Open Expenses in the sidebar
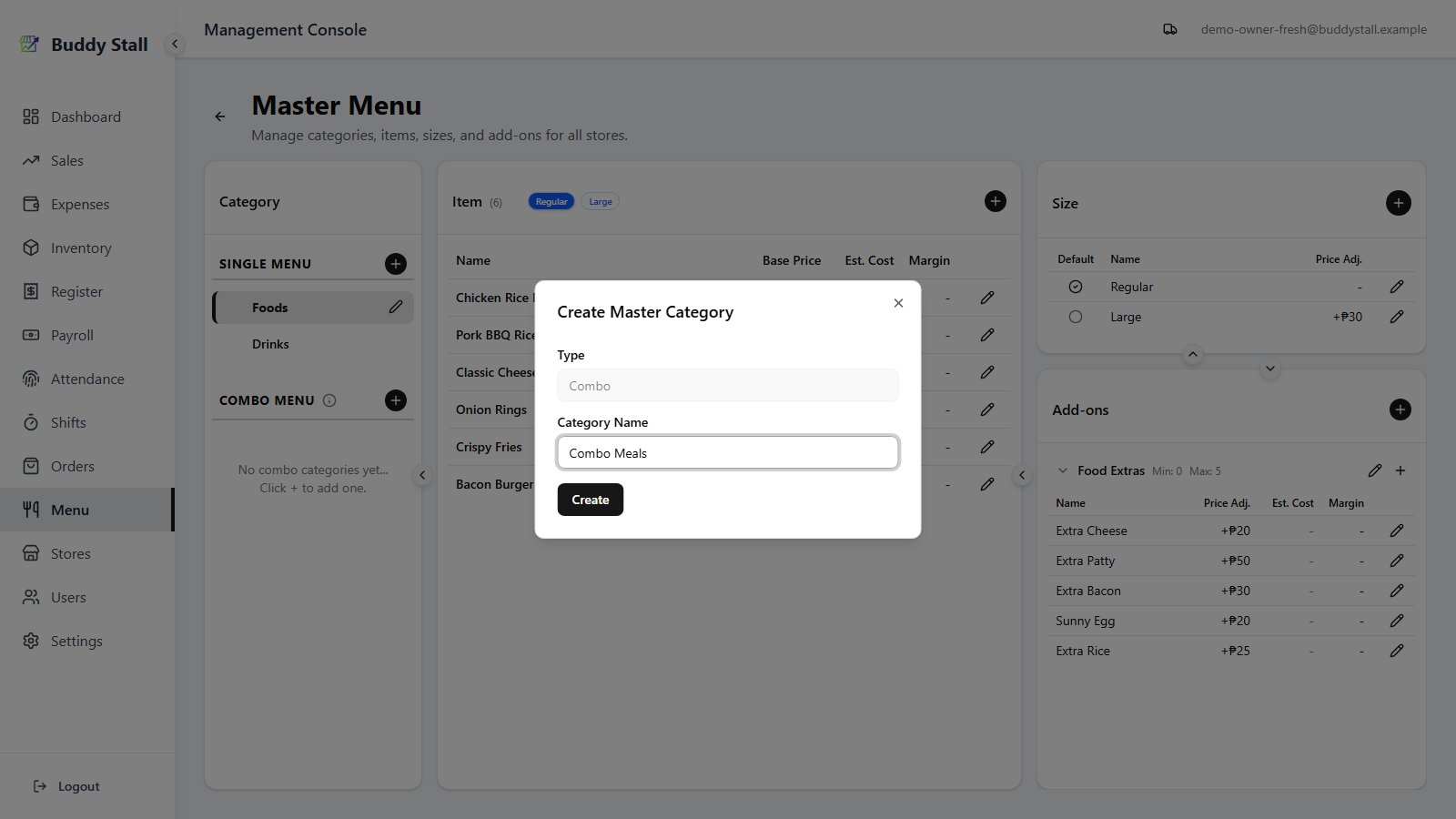Viewport: 1456px width, 819px height. pyautogui.click(x=87, y=204)
